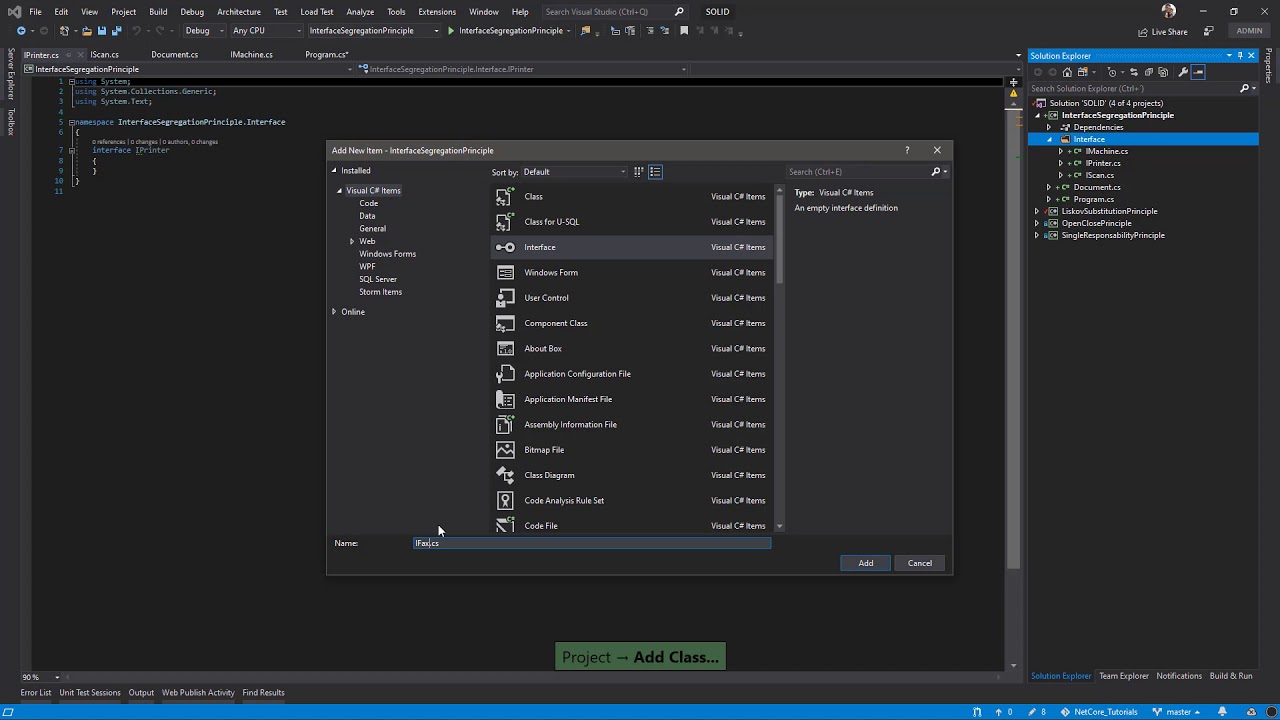This screenshot has width=1280, height=720.
Task: Collapse the Visual C# Items node
Action: click(x=340, y=191)
